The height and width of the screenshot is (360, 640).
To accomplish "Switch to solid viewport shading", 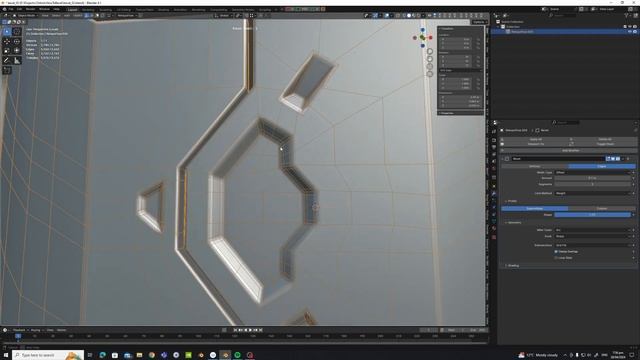I will pos(409,16).
